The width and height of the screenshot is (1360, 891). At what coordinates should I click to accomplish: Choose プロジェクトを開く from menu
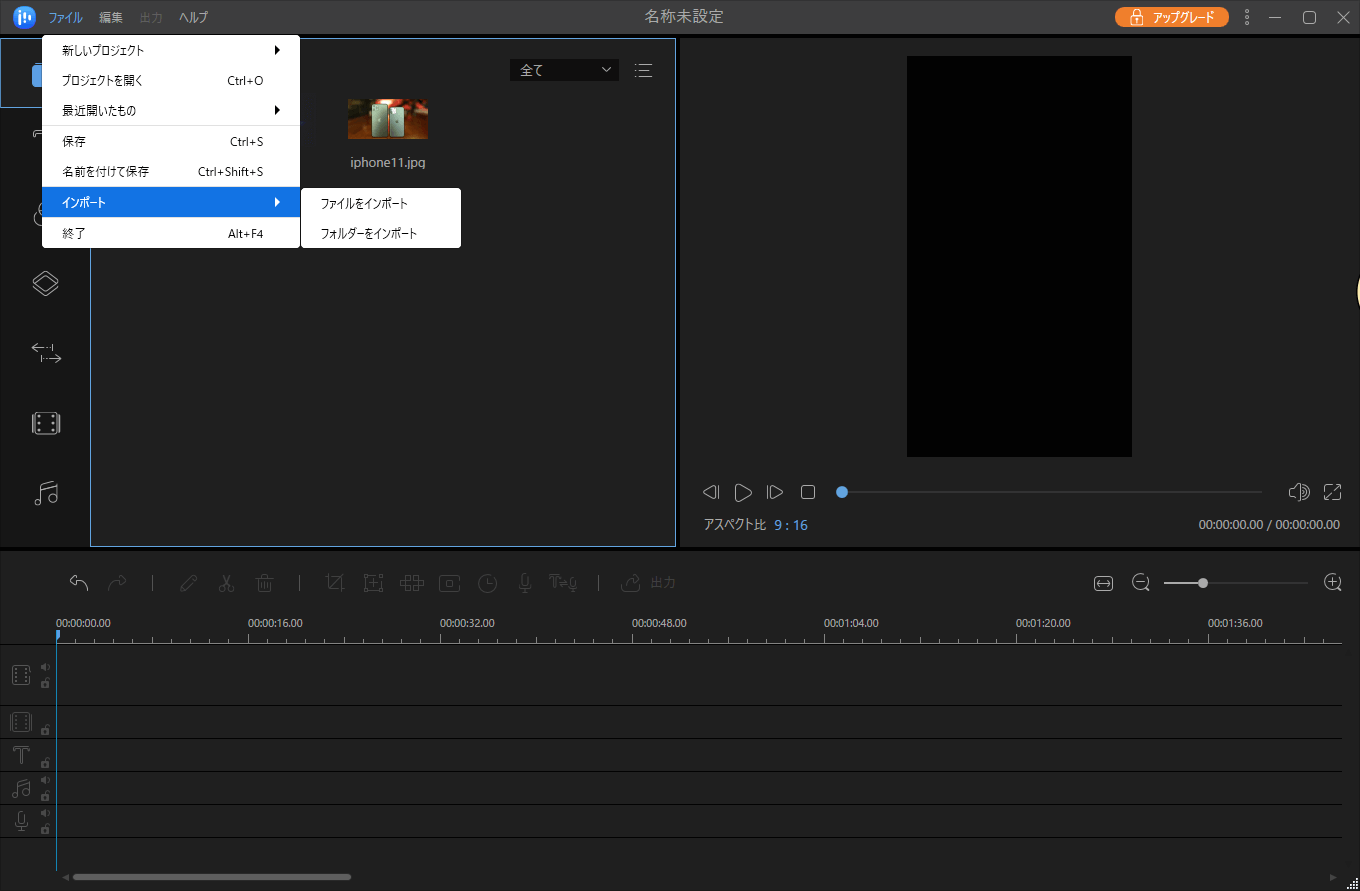click(171, 80)
